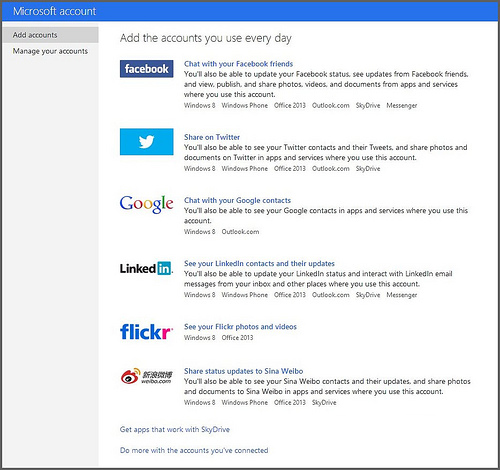The width and height of the screenshot is (500, 470).
Task: Click Chat with your Google contacts link
Action: point(237,200)
